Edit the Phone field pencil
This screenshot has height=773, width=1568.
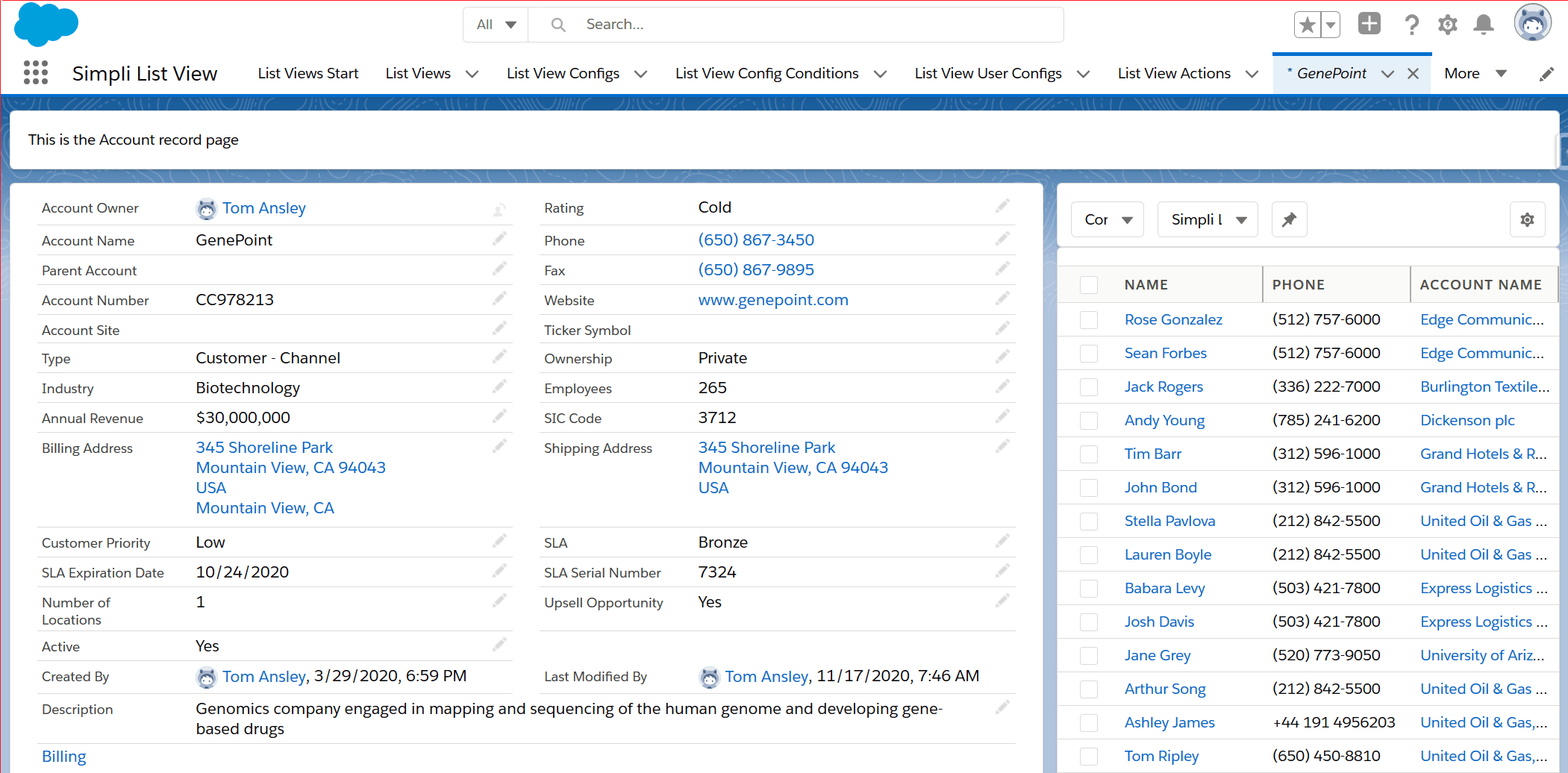point(1002,239)
